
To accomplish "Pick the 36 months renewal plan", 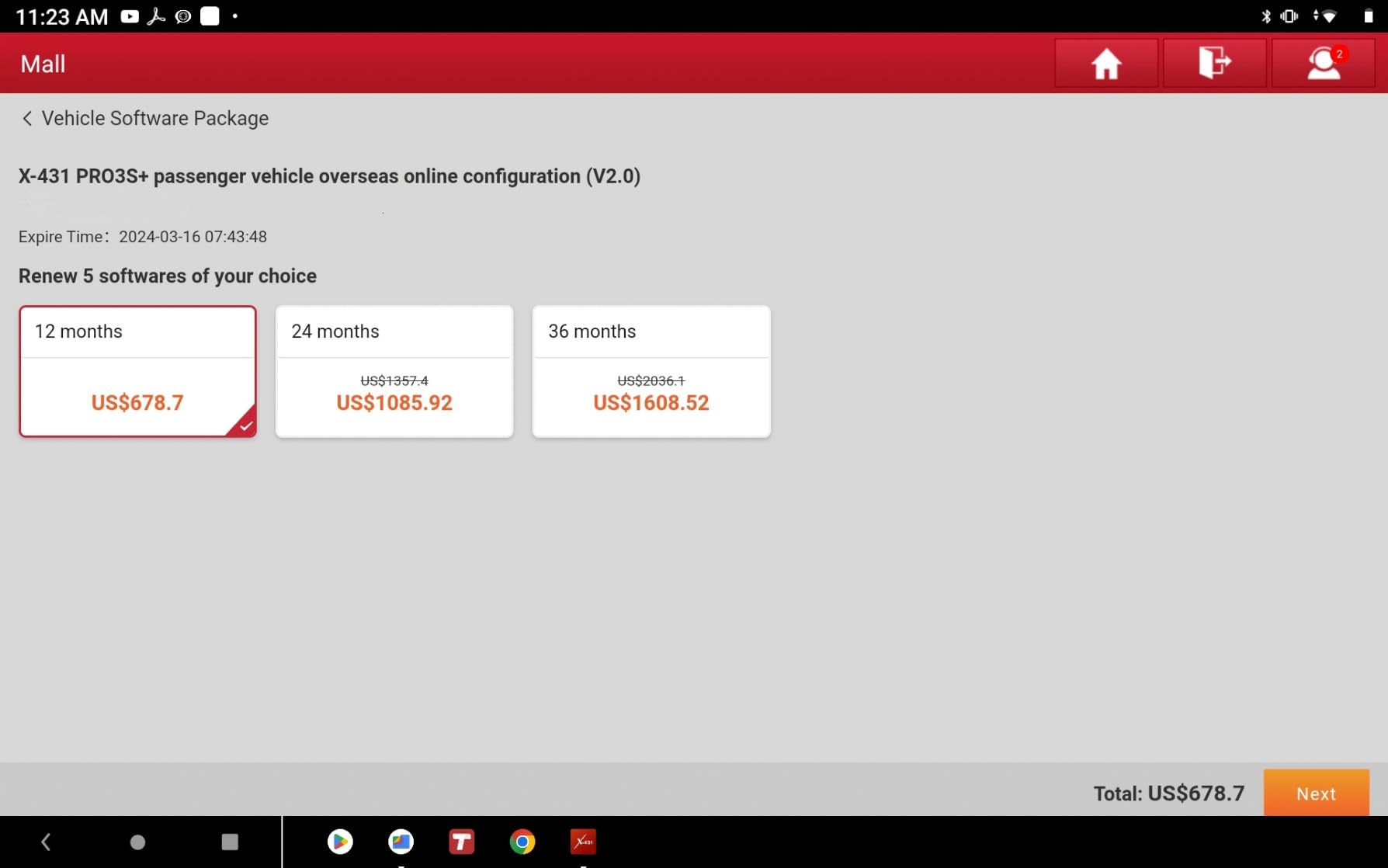I will coord(651,371).
